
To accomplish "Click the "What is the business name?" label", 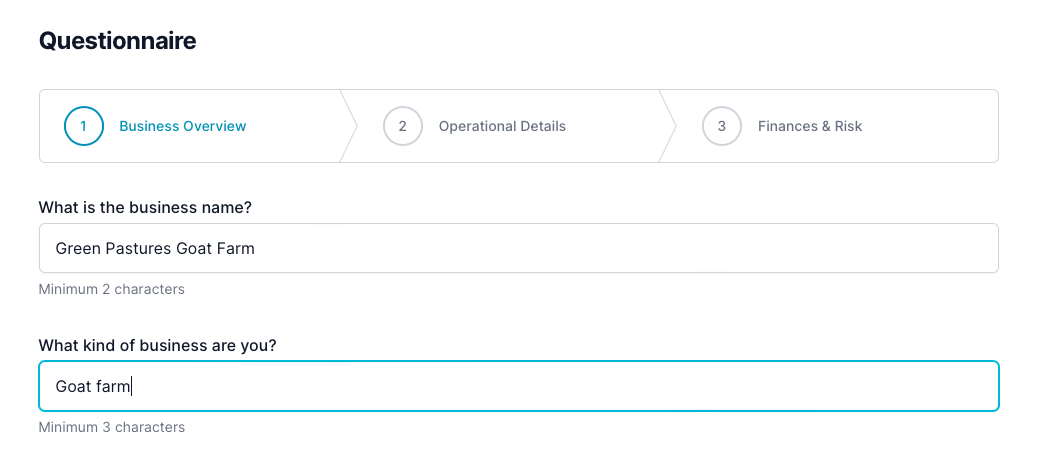I will (144, 207).
